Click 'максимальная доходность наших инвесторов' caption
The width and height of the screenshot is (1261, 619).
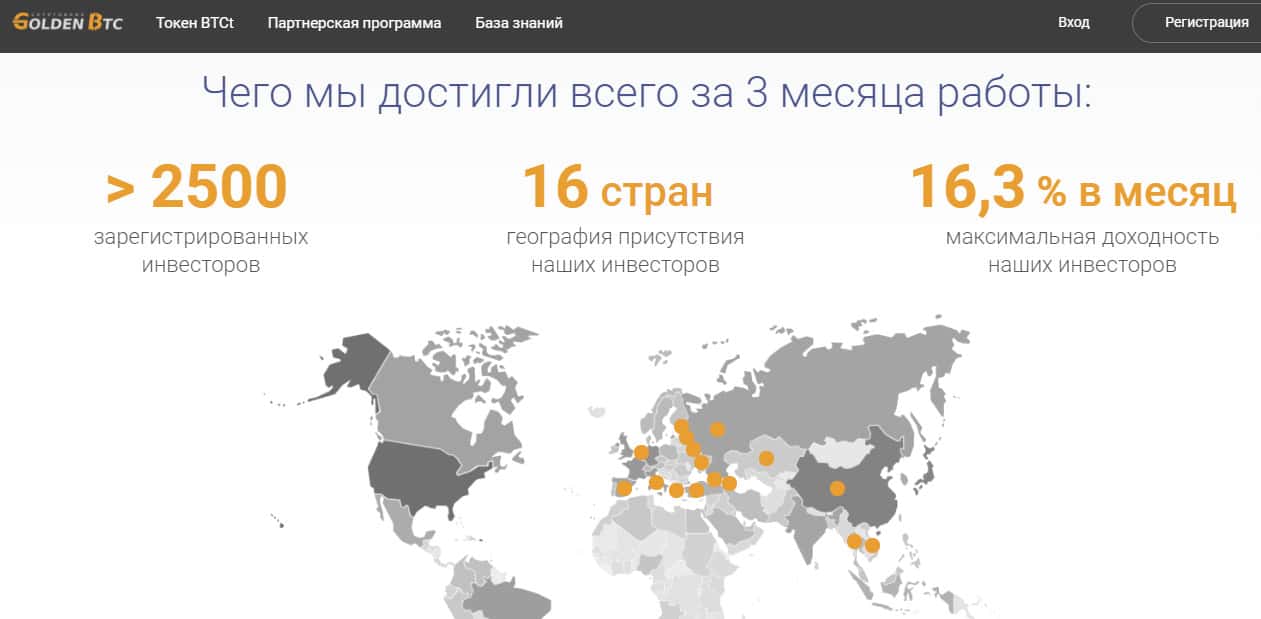(x=1083, y=252)
